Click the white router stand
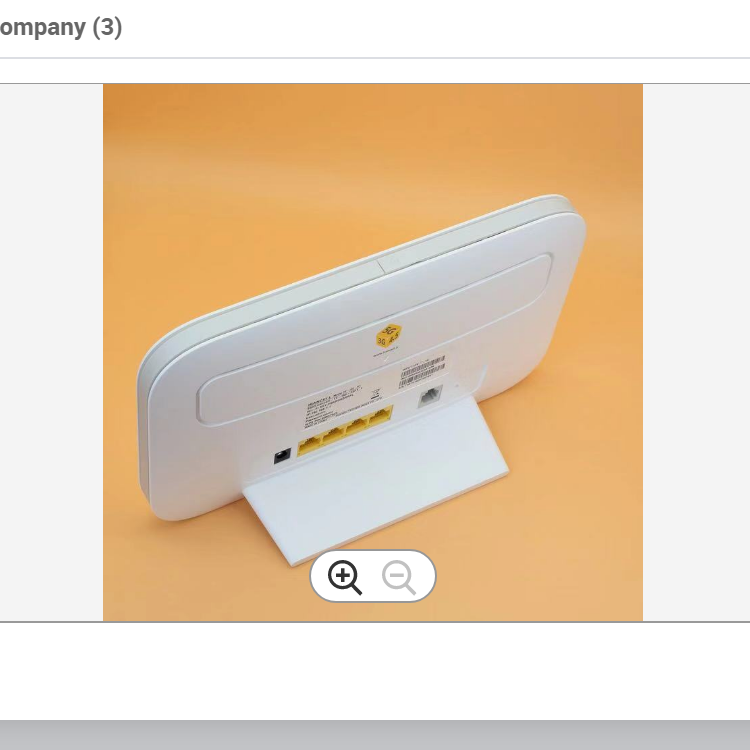Screen dimensions: 750x750 pos(375,481)
